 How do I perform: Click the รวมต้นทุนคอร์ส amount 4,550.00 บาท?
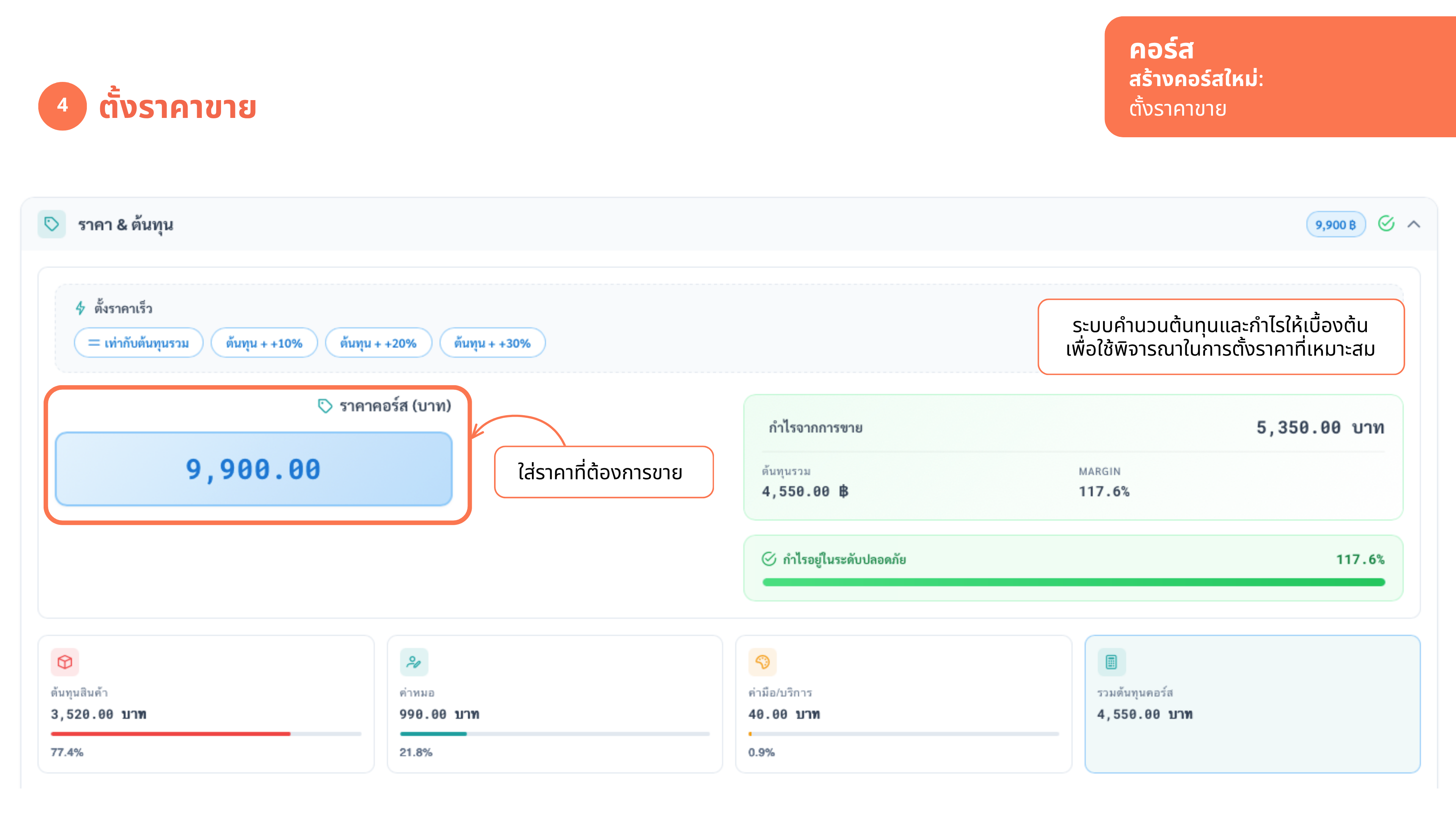[1145, 714]
